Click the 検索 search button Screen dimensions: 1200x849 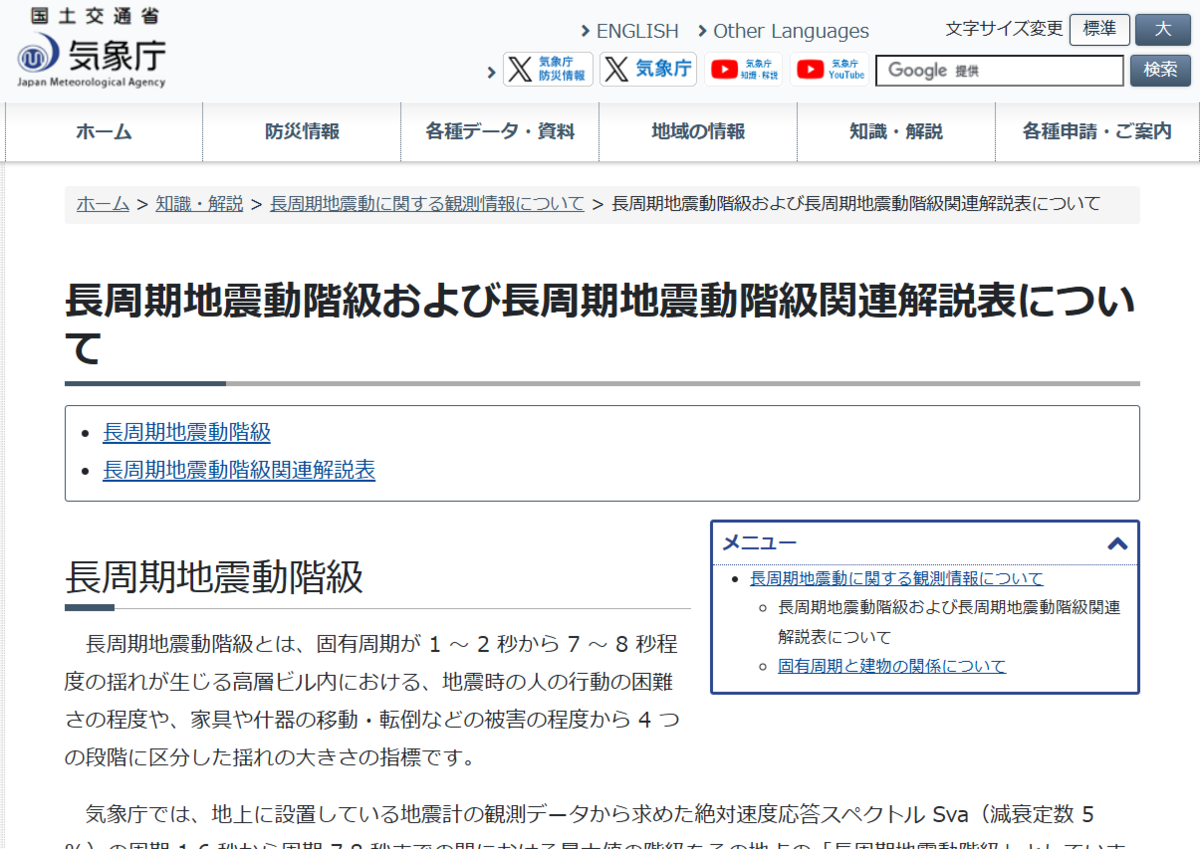click(1161, 70)
